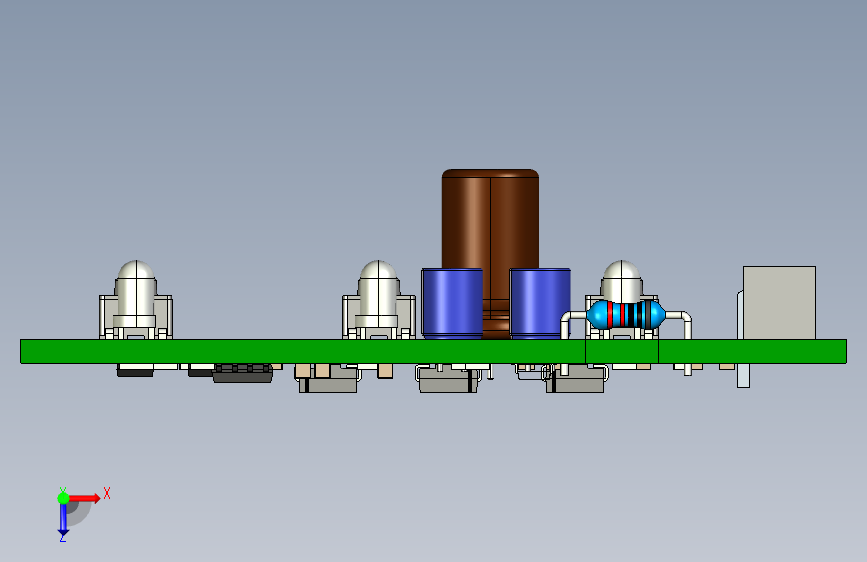The height and width of the screenshot is (562, 867).
Task: Select the gray component beneath the blue capacitors
Action: (448, 379)
